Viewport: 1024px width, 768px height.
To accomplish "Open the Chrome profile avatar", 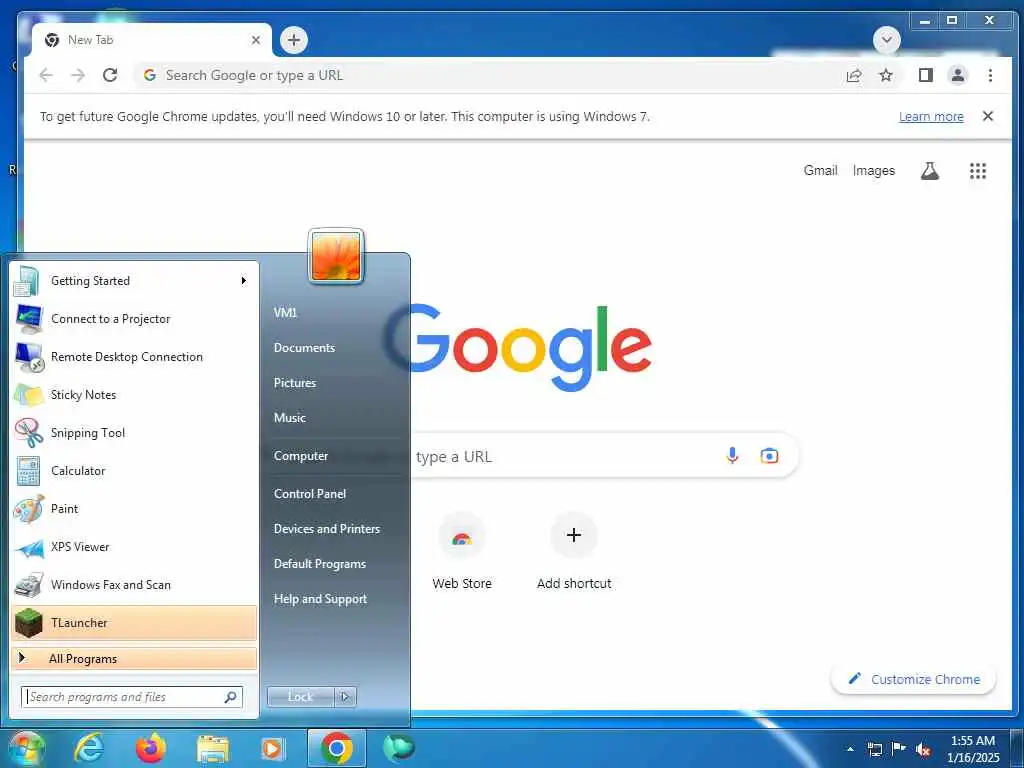I will point(957,75).
